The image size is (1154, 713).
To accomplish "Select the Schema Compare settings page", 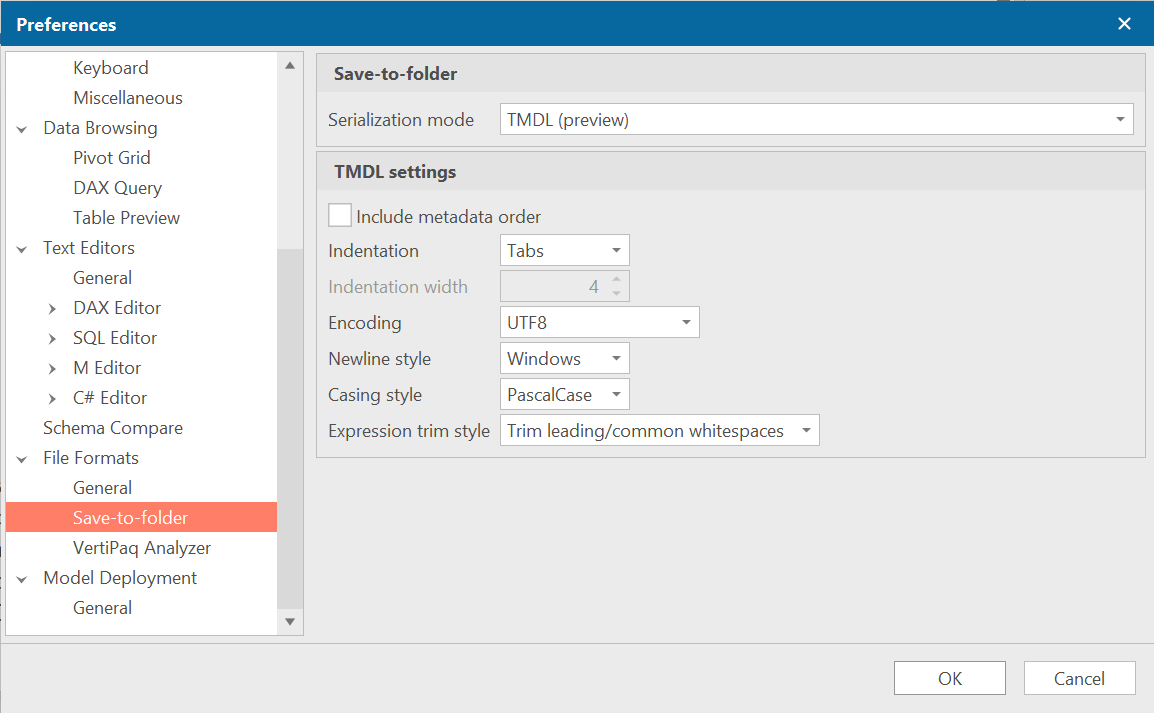I will [x=113, y=427].
